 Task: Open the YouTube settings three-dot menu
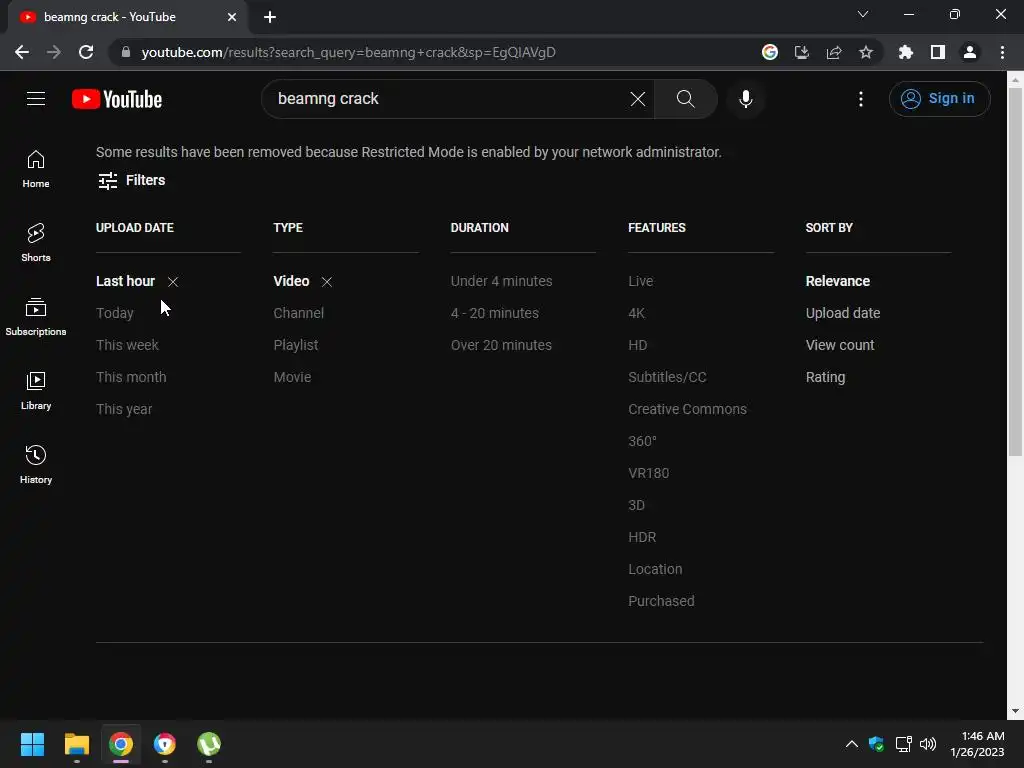[x=861, y=99]
